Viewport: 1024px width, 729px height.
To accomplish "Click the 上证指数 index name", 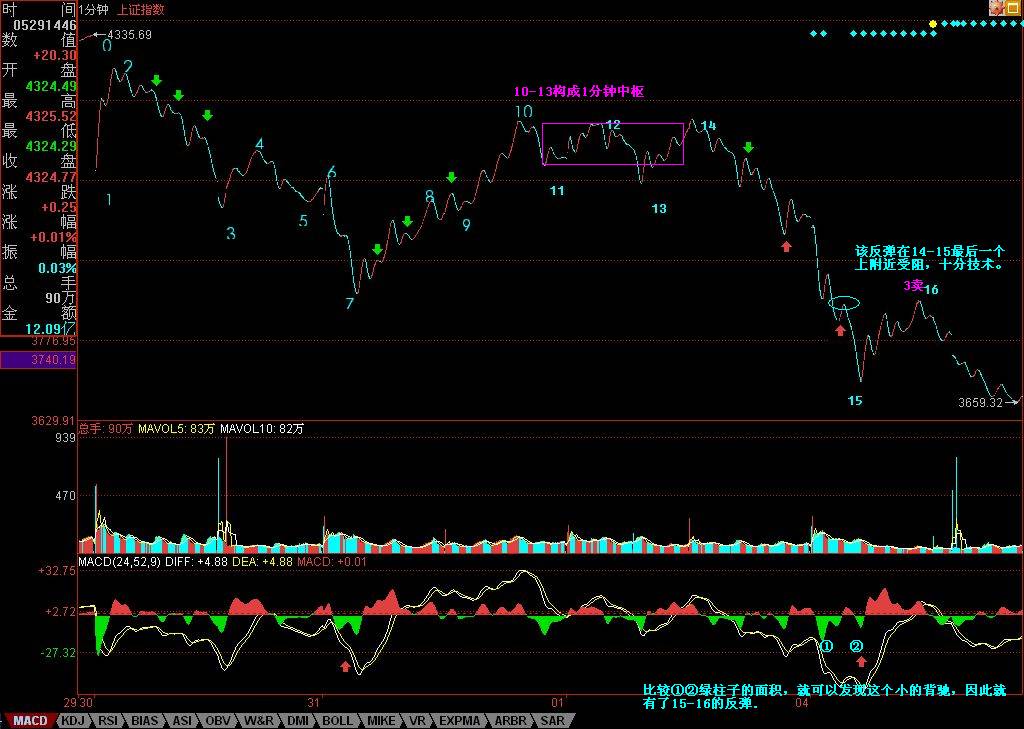I will click(141, 9).
